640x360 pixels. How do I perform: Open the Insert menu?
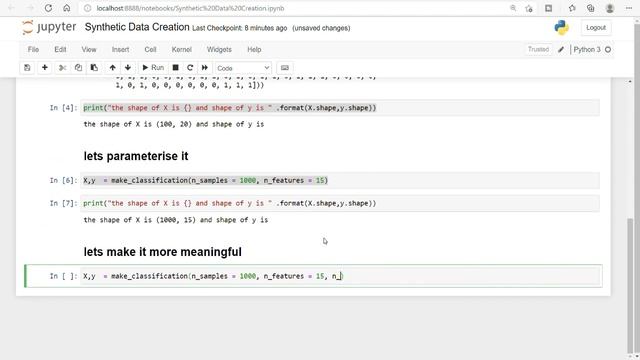[x=120, y=49]
